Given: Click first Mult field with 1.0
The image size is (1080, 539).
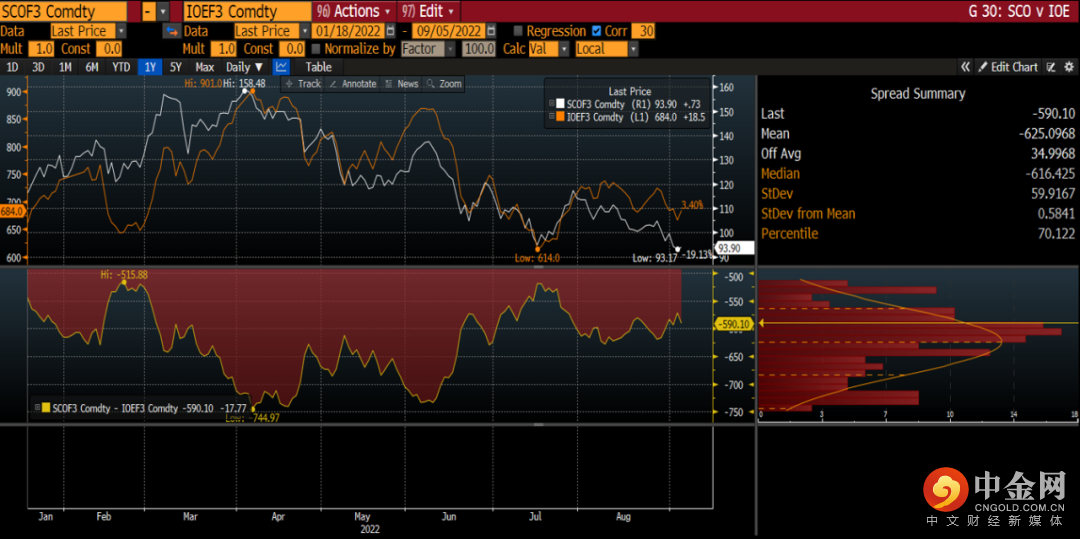Looking at the screenshot, I should (x=41, y=49).
